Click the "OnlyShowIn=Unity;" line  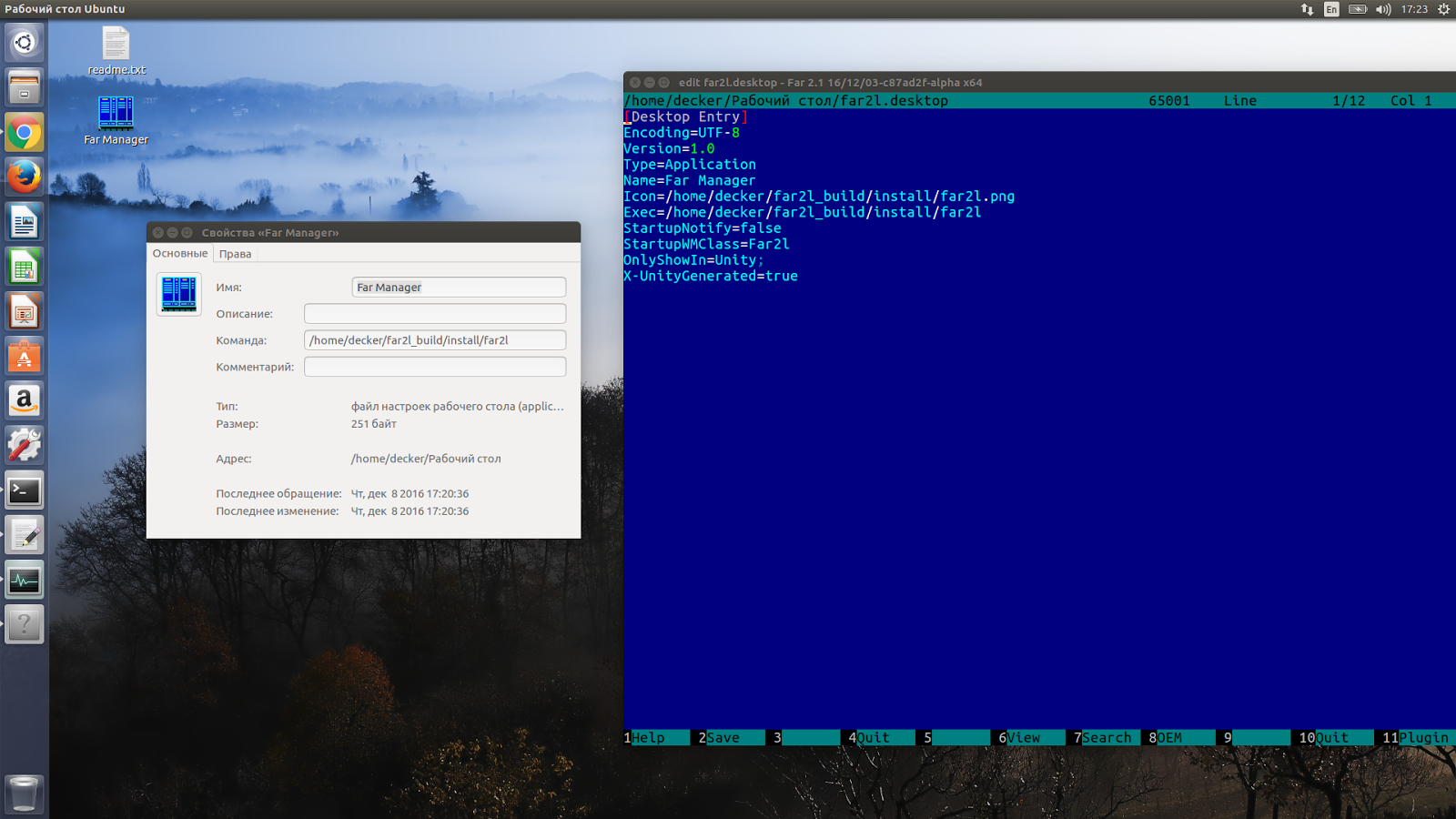tap(693, 260)
